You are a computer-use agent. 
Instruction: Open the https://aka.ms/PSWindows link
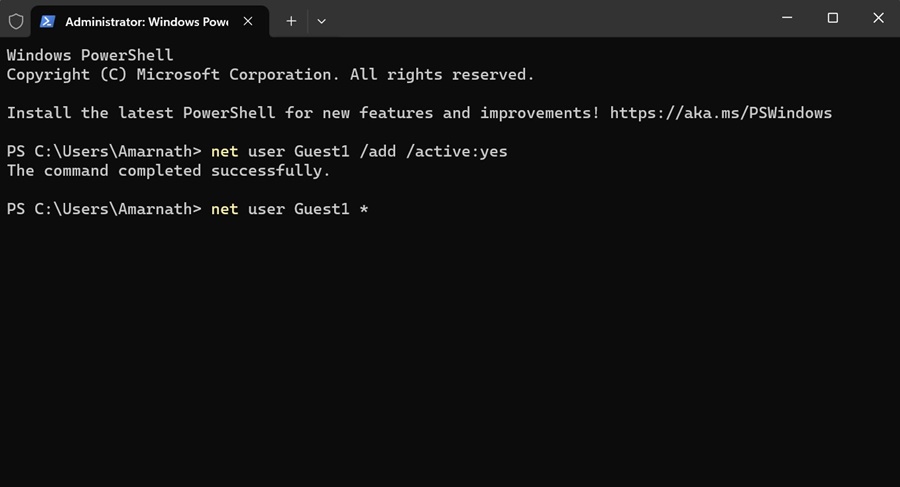click(x=720, y=113)
